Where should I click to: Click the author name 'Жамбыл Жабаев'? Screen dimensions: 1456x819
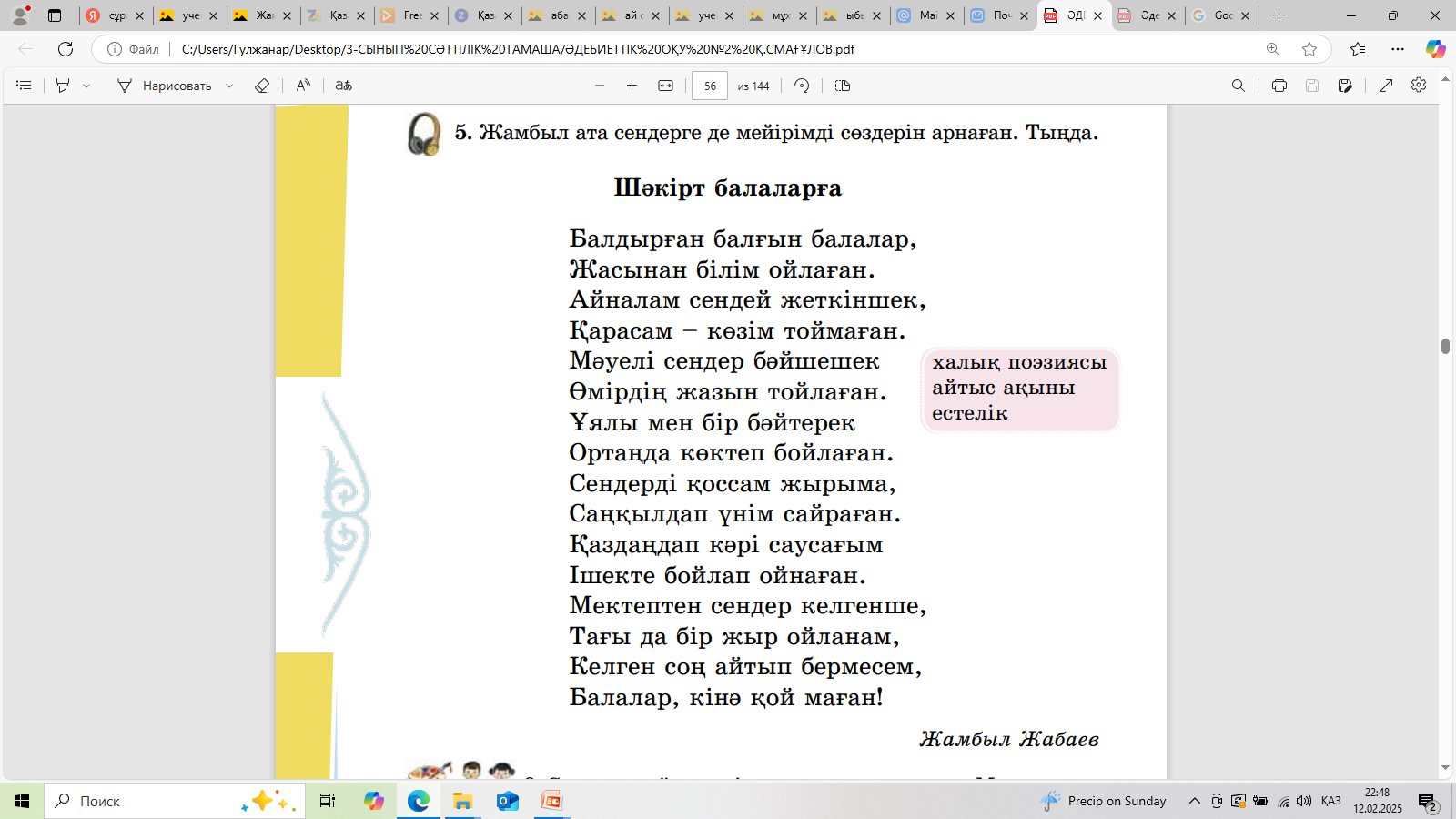click(x=1009, y=739)
